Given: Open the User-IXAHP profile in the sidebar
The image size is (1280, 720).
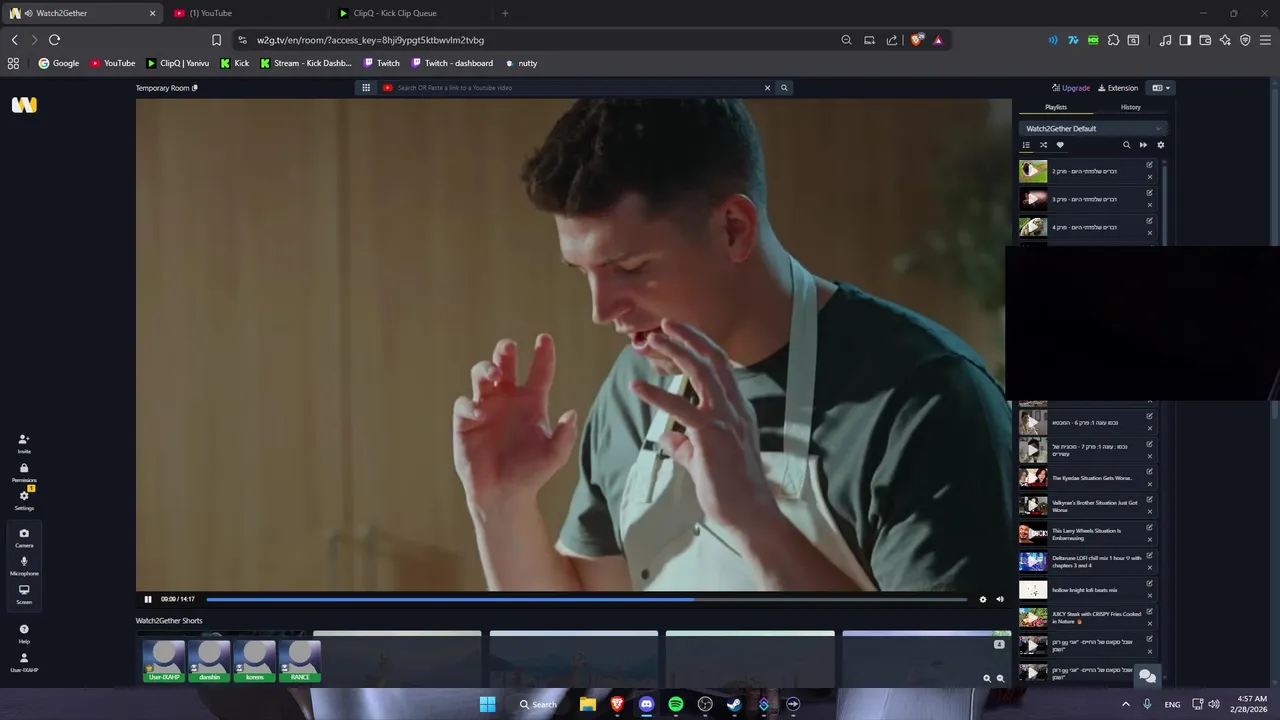Looking at the screenshot, I should coord(24,663).
